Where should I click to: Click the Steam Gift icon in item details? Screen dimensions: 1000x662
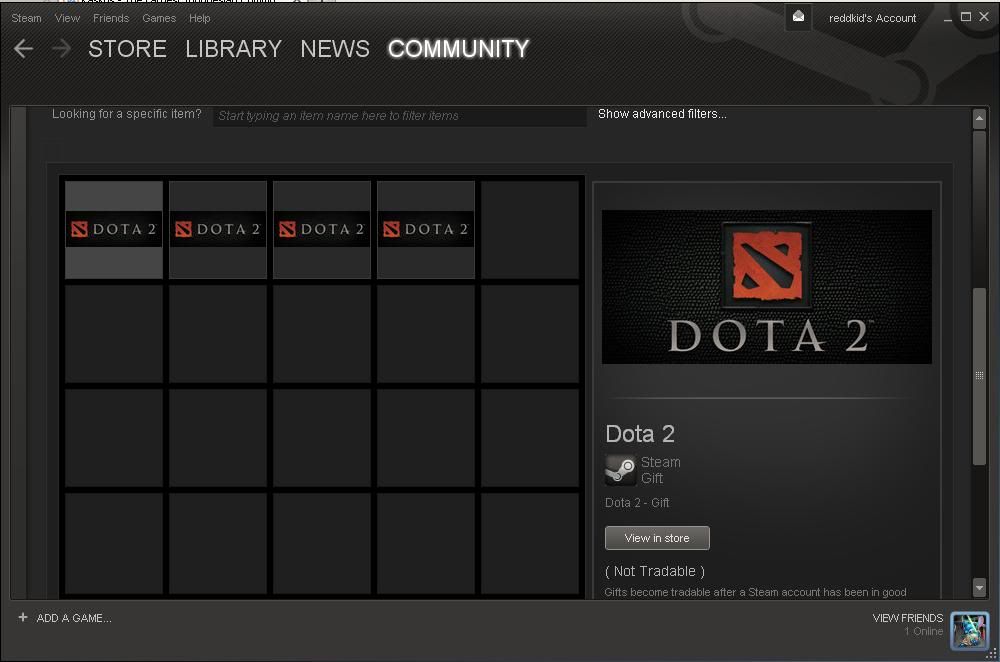tap(620, 470)
